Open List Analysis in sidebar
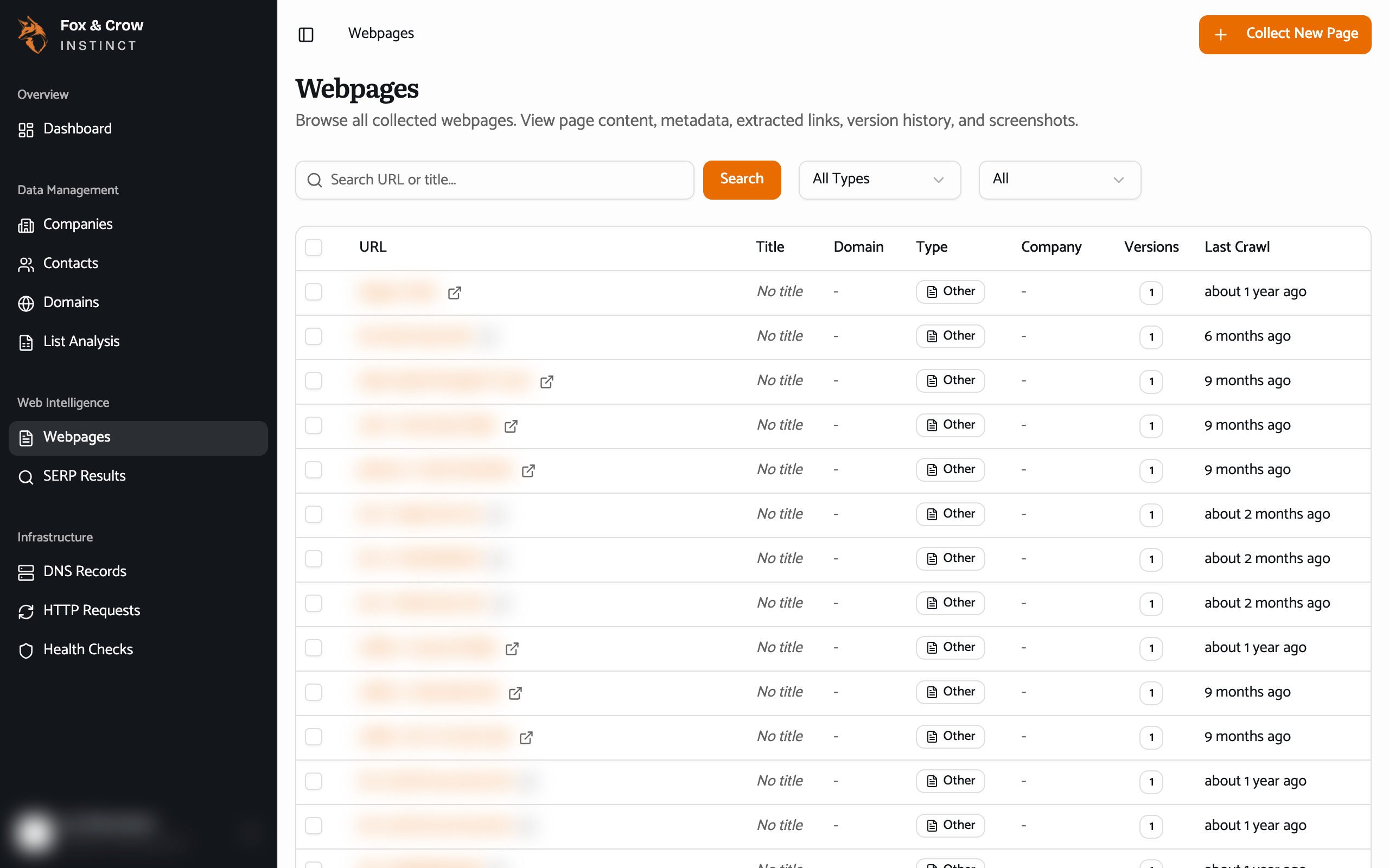 (138, 342)
